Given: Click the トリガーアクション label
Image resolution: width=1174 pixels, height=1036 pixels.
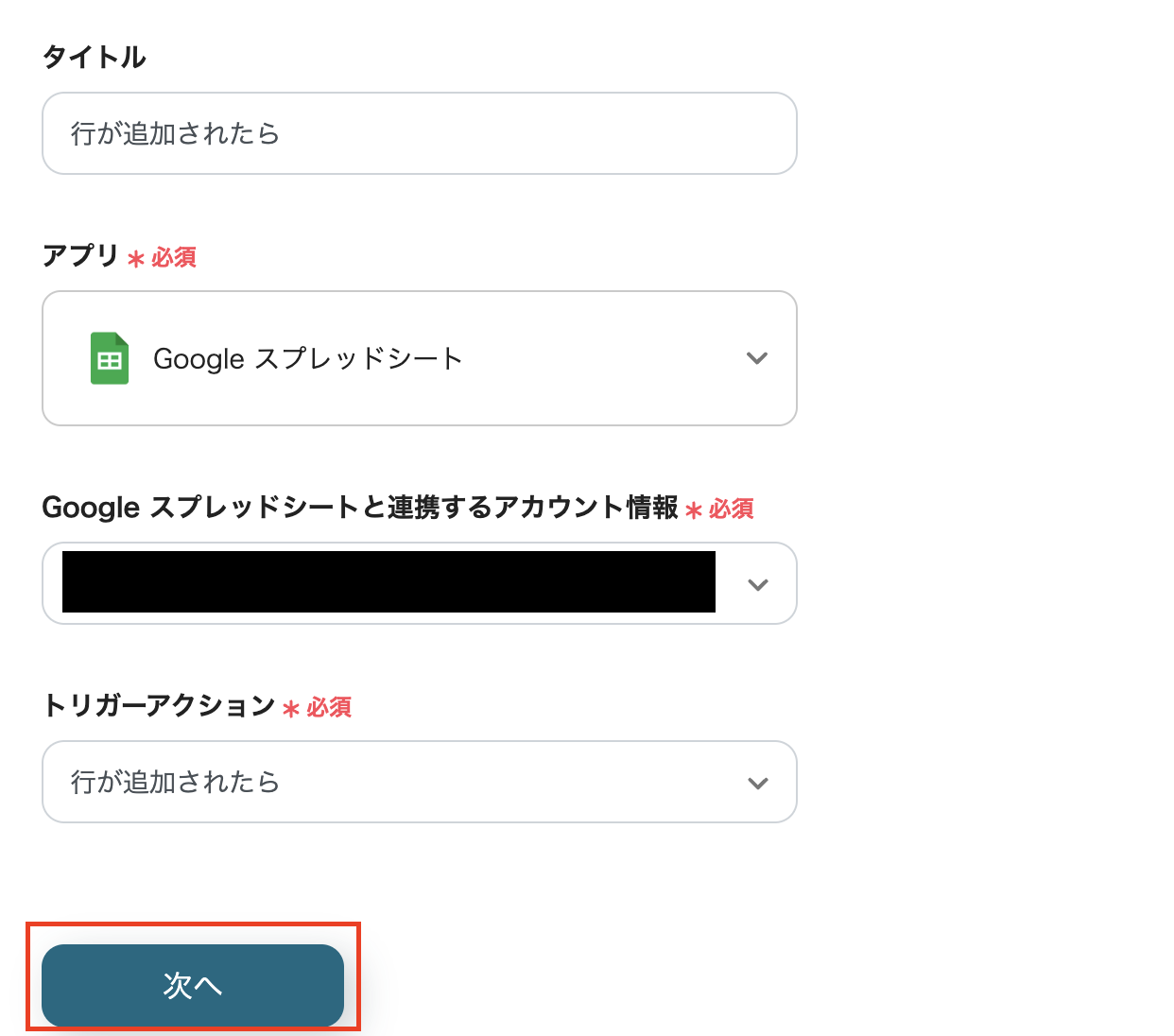Looking at the screenshot, I should coord(159,706).
